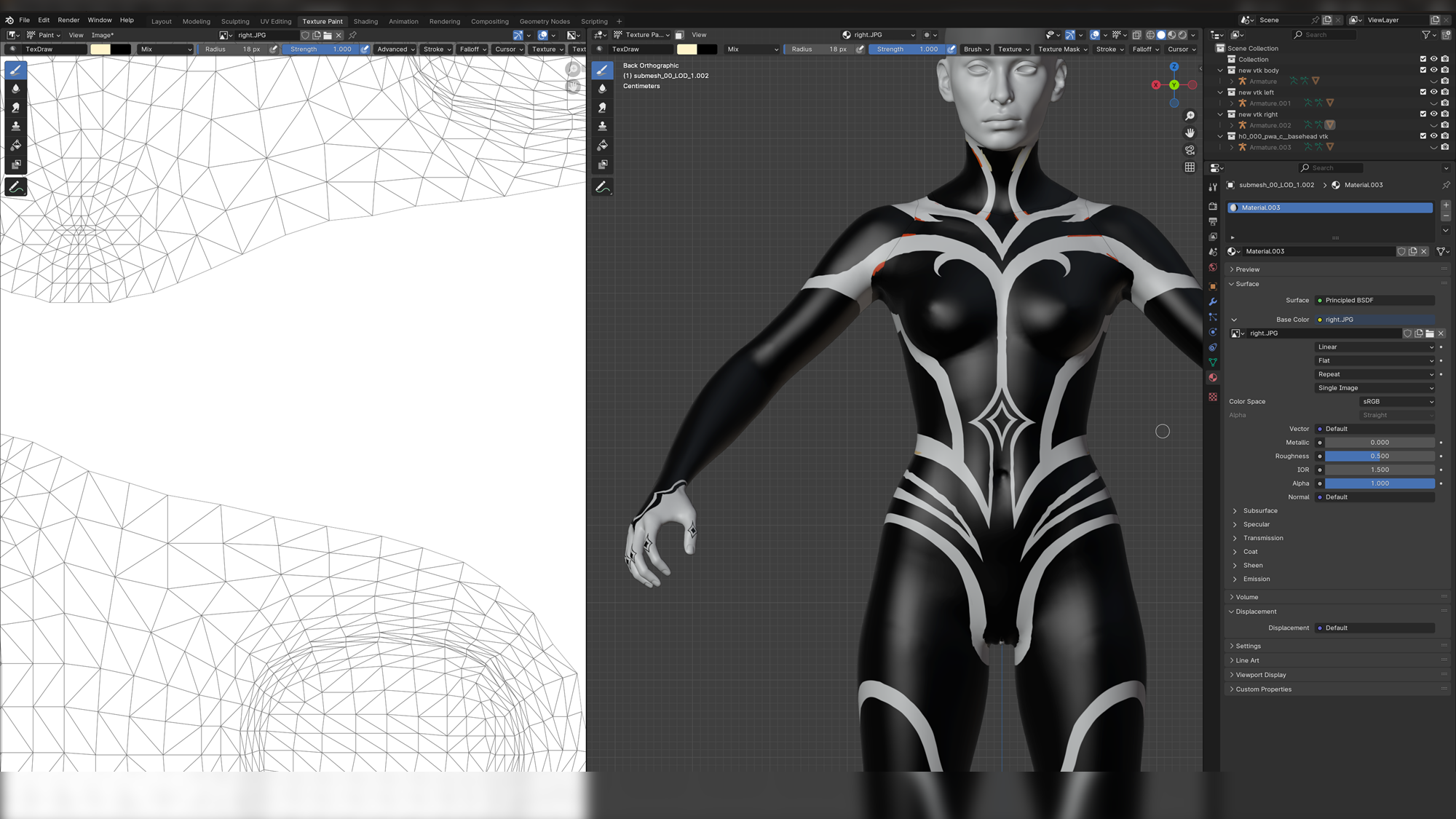Image resolution: width=1456 pixels, height=819 pixels.
Task: Click the Principled BSDF surface shader button
Action: [1374, 301]
